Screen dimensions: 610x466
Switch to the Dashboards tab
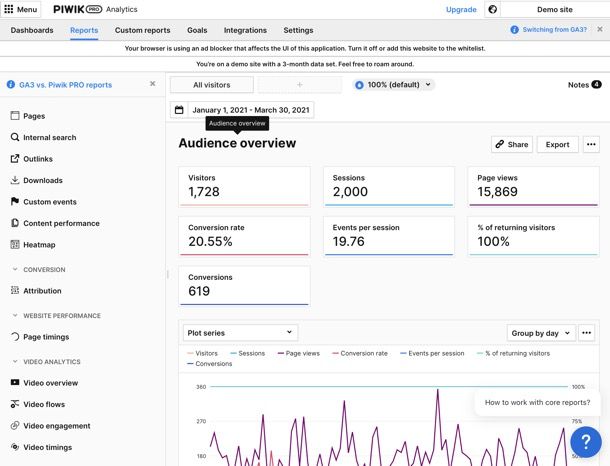click(x=32, y=30)
